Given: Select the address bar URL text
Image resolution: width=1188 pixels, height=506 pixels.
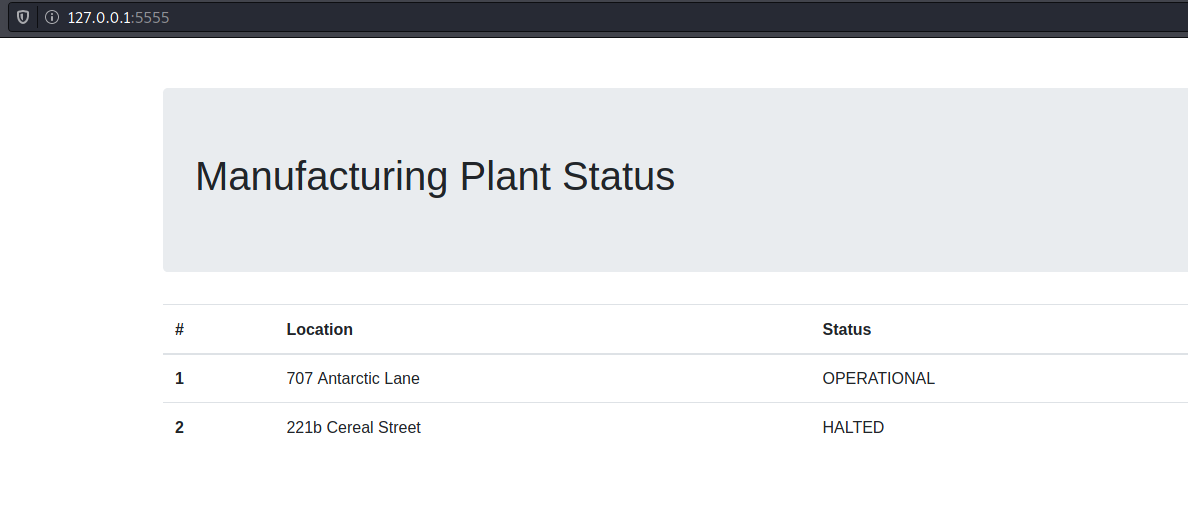Looking at the screenshot, I should [x=118, y=17].
